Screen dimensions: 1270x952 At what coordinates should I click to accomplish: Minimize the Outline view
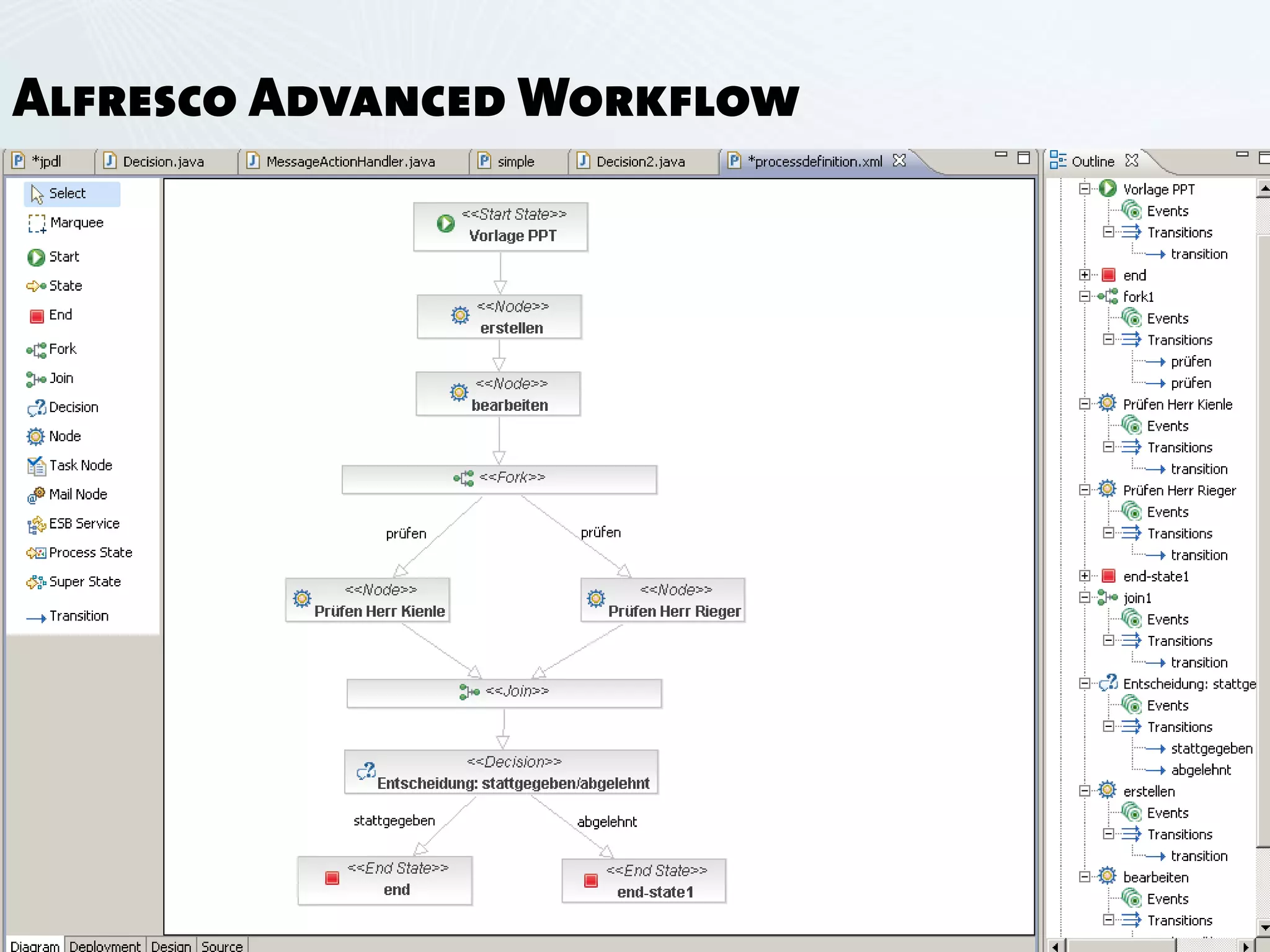click(1241, 155)
